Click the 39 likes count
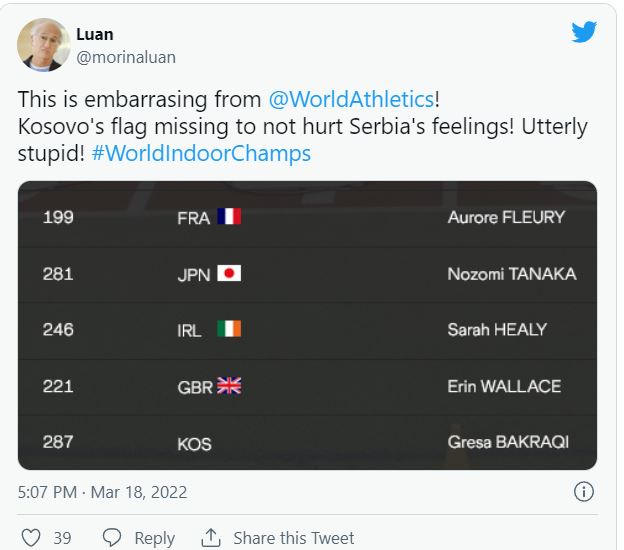 coord(62,538)
